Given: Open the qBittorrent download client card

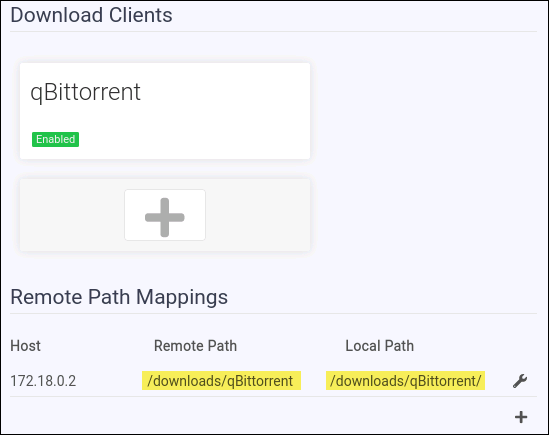Looking at the screenshot, I should 165,111.
